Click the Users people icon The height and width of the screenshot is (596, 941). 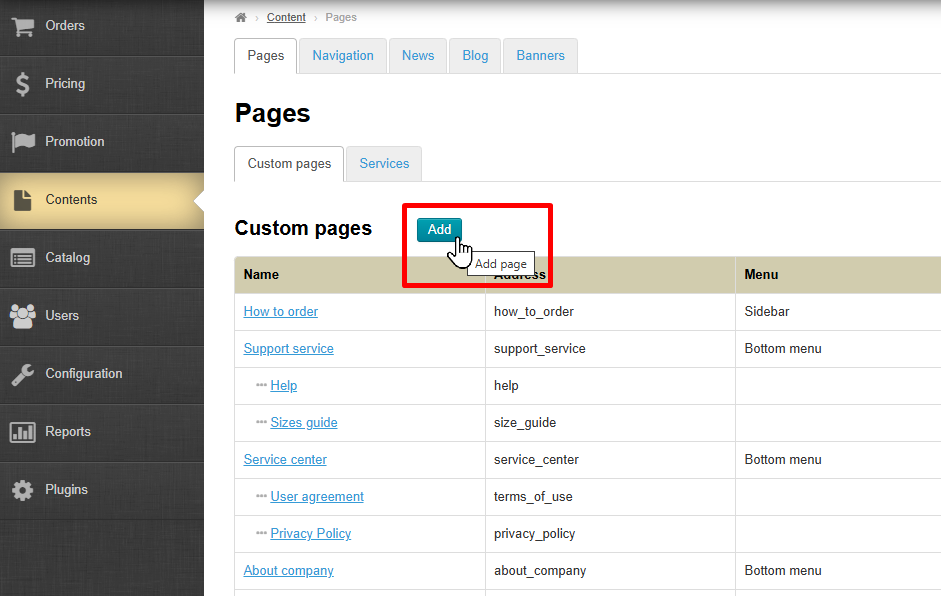coord(22,316)
